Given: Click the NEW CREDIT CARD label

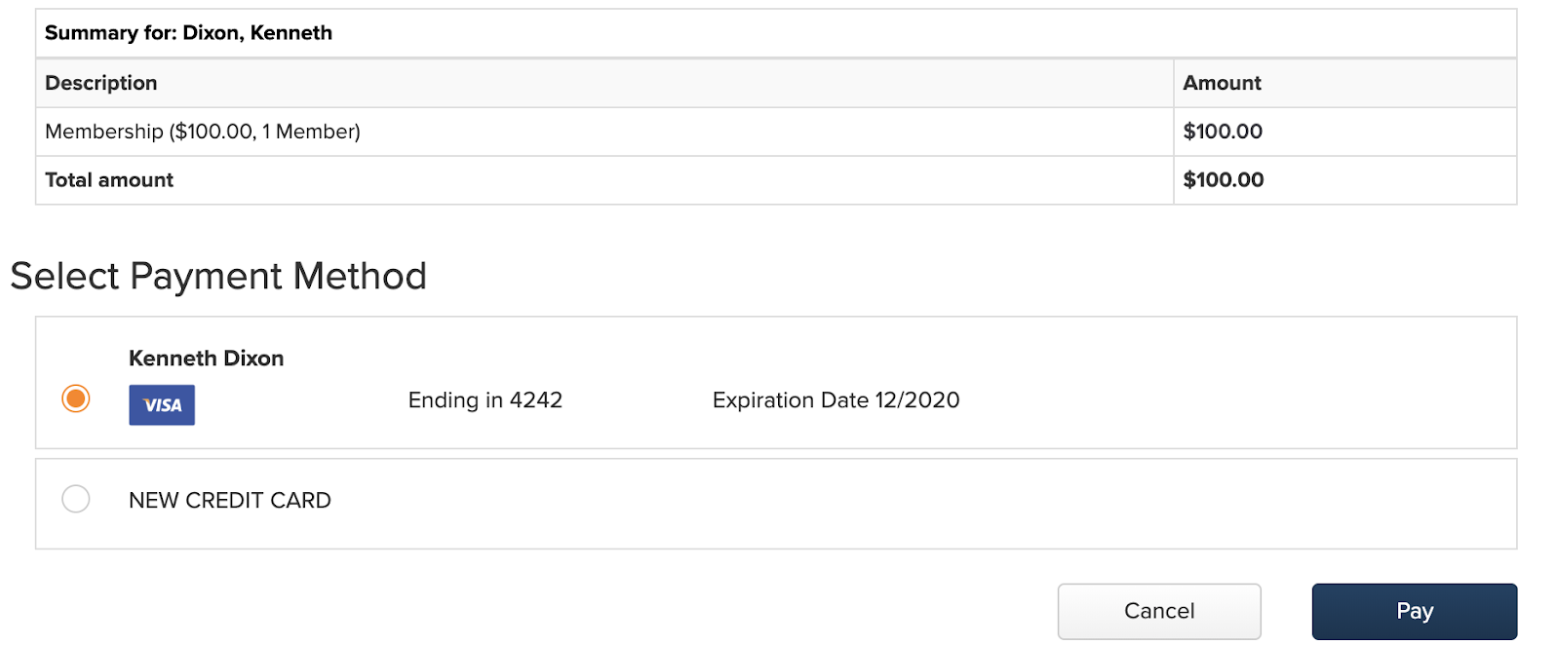Looking at the screenshot, I should pos(230,500).
